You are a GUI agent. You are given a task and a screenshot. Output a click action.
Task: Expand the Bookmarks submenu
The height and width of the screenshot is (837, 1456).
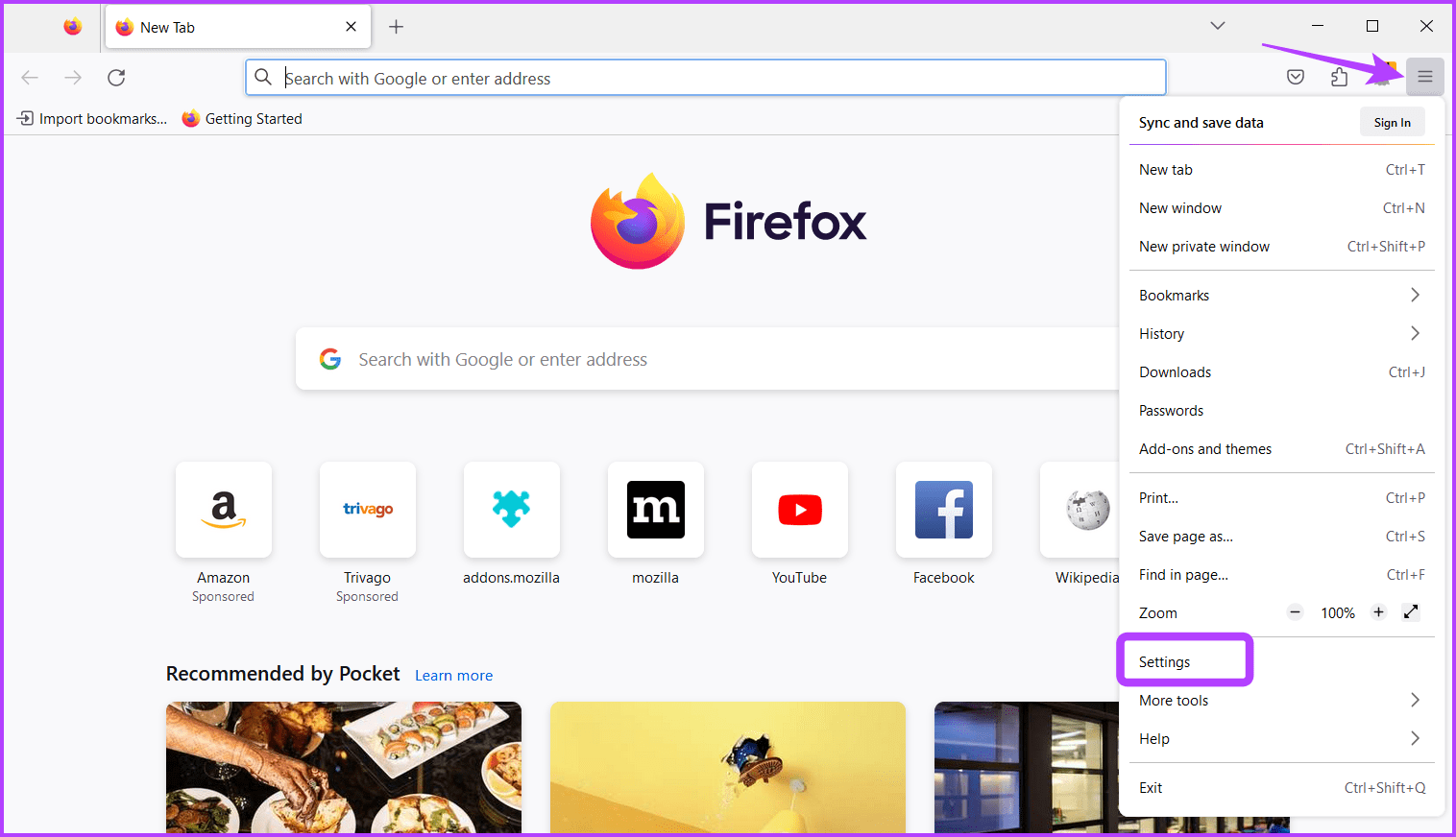[x=1282, y=296]
